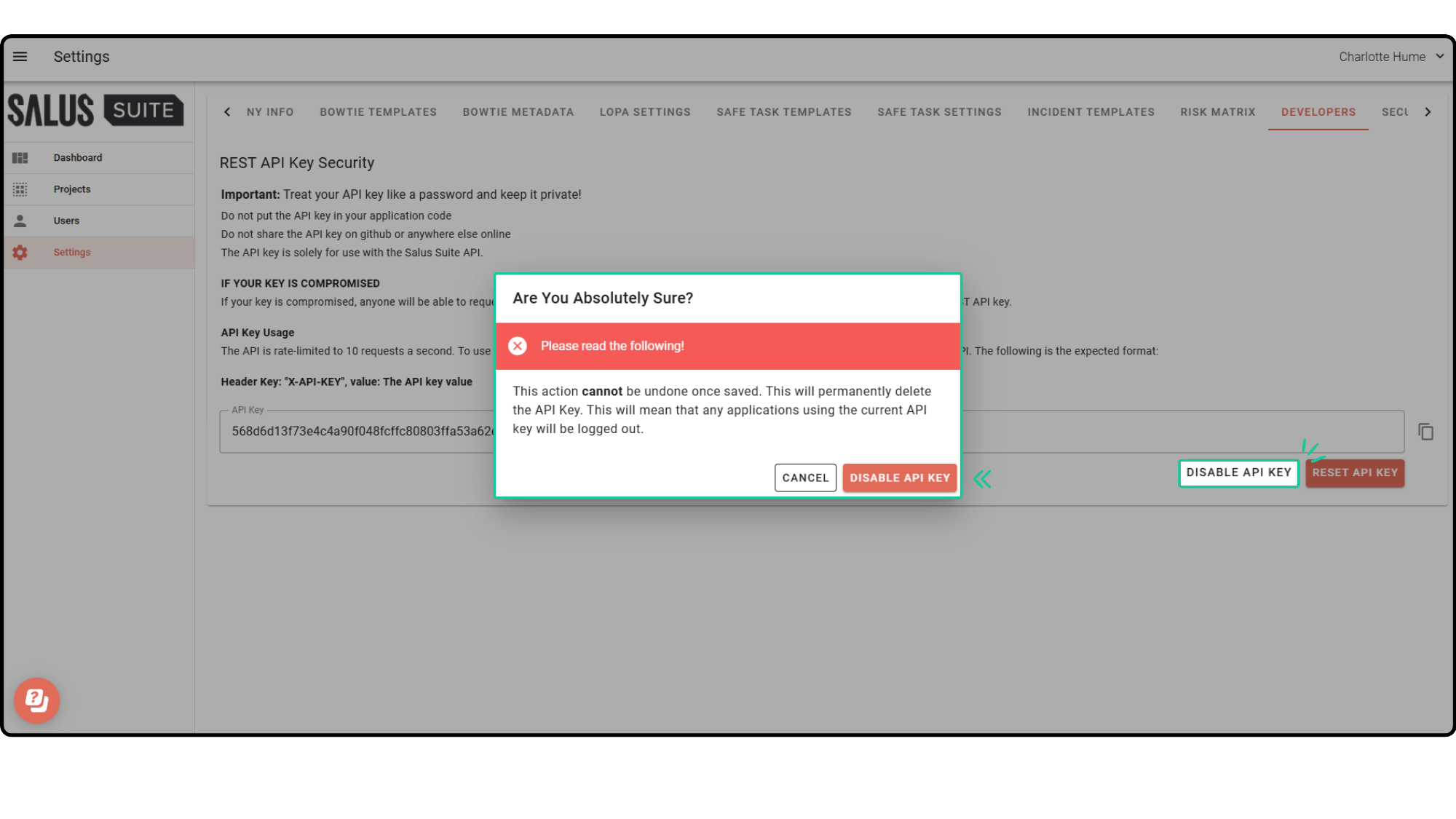Cancel the confirmation dialog
Image resolution: width=1456 pixels, height=819 pixels.
pos(805,478)
